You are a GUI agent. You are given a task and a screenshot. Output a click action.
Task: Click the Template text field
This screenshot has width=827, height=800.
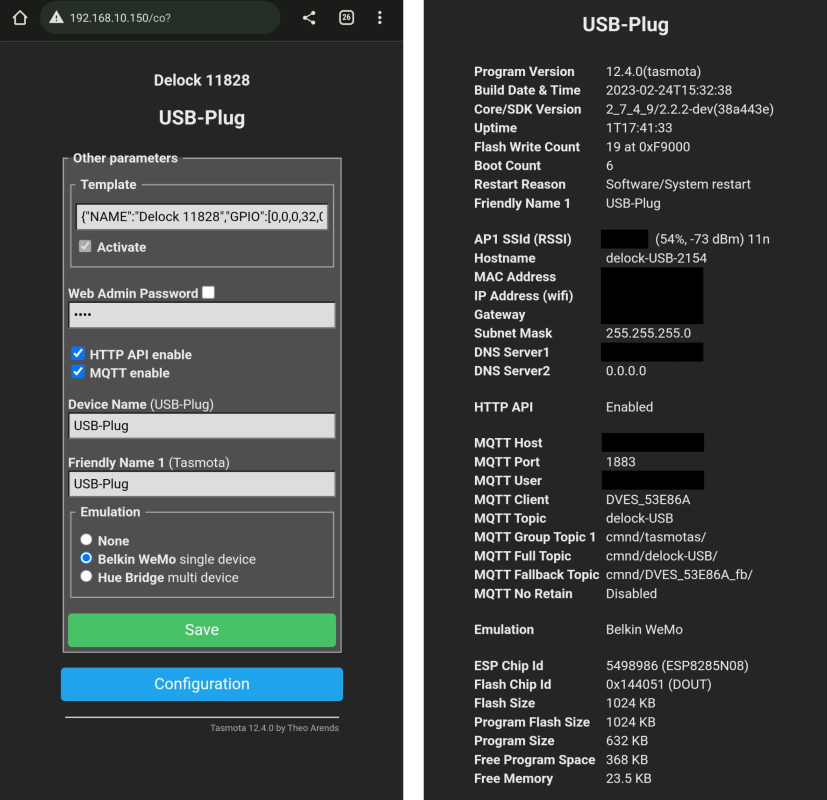coord(201,217)
